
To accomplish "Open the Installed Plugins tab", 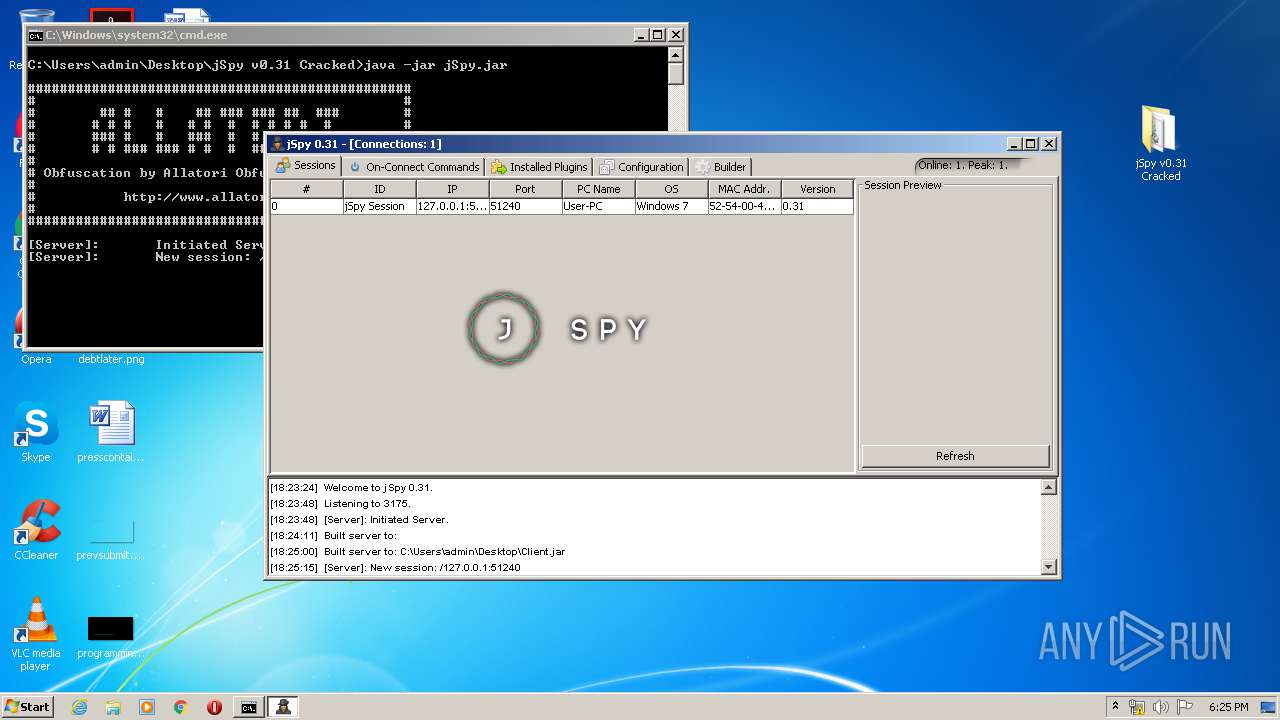I will pos(539,167).
